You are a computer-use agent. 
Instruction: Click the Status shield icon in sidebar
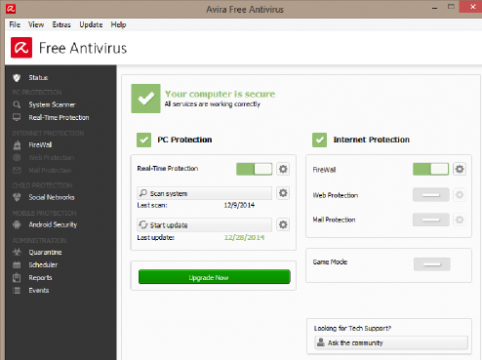point(17,78)
